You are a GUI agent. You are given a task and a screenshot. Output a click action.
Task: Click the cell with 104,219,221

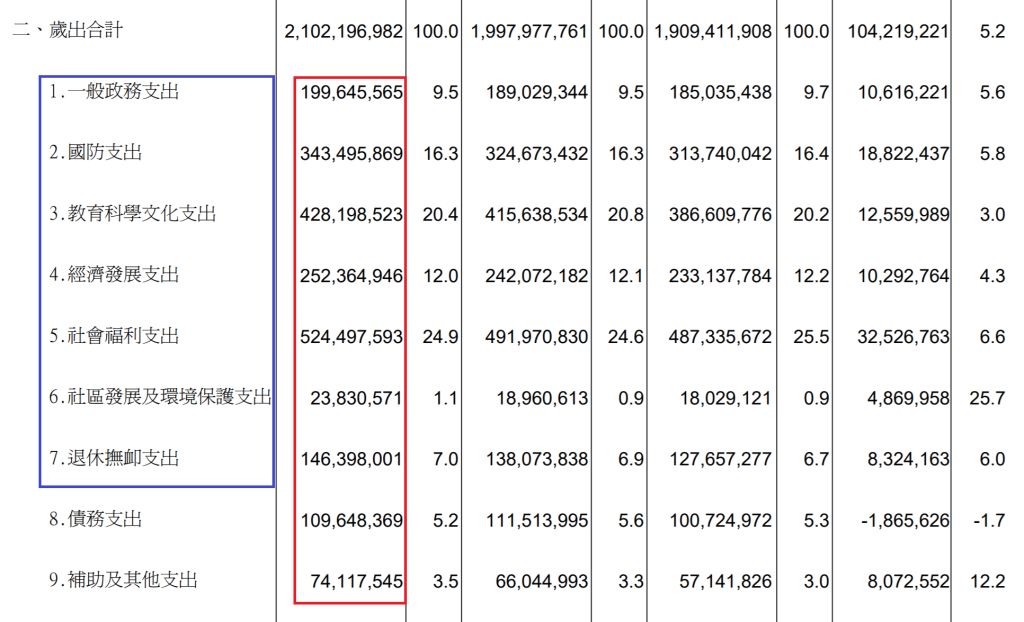pos(898,32)
